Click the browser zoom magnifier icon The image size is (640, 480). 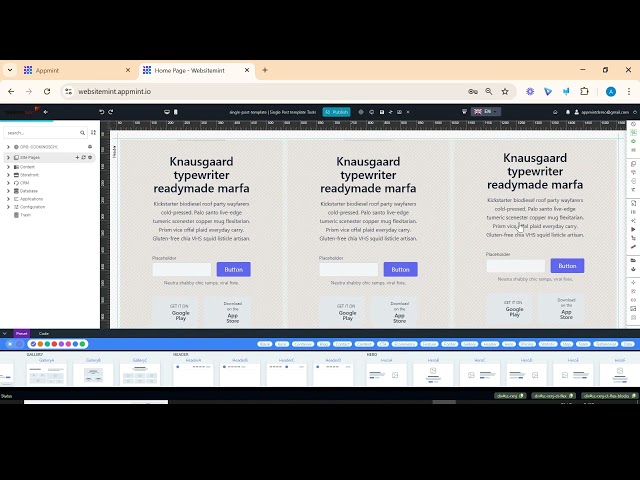click(x=489, y=91)
